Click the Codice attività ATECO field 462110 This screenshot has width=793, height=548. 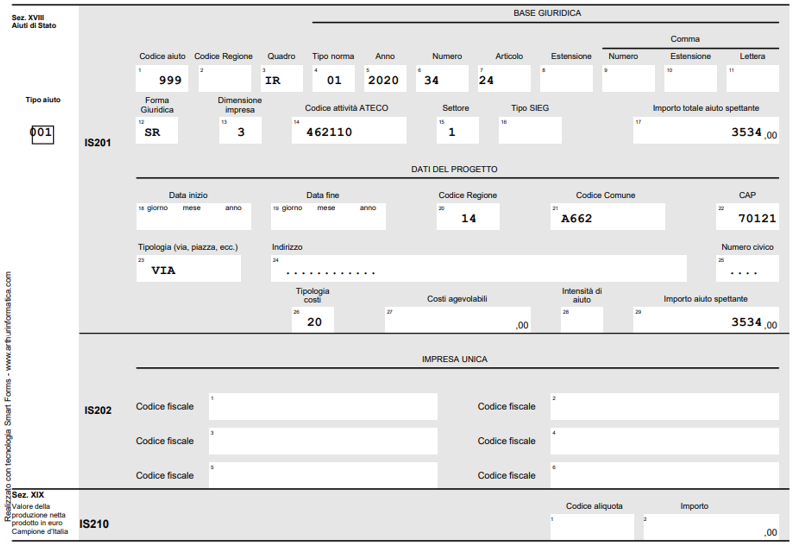[x=349, y=130]
